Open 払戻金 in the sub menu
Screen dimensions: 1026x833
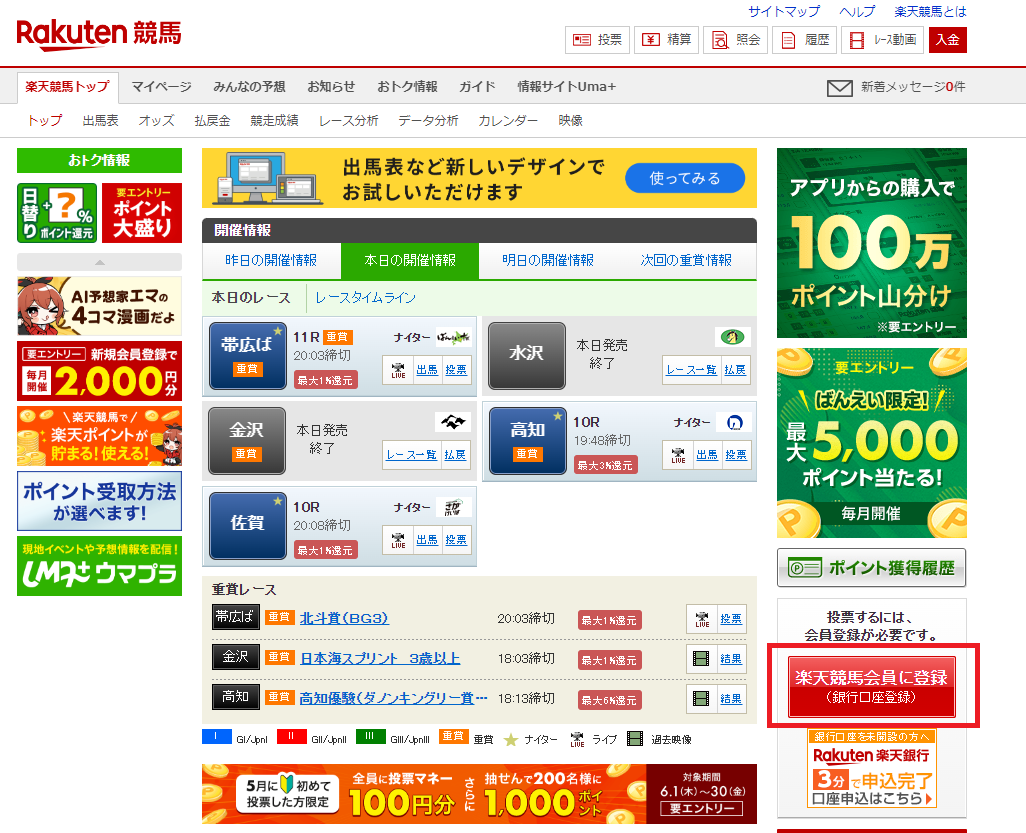212,120
